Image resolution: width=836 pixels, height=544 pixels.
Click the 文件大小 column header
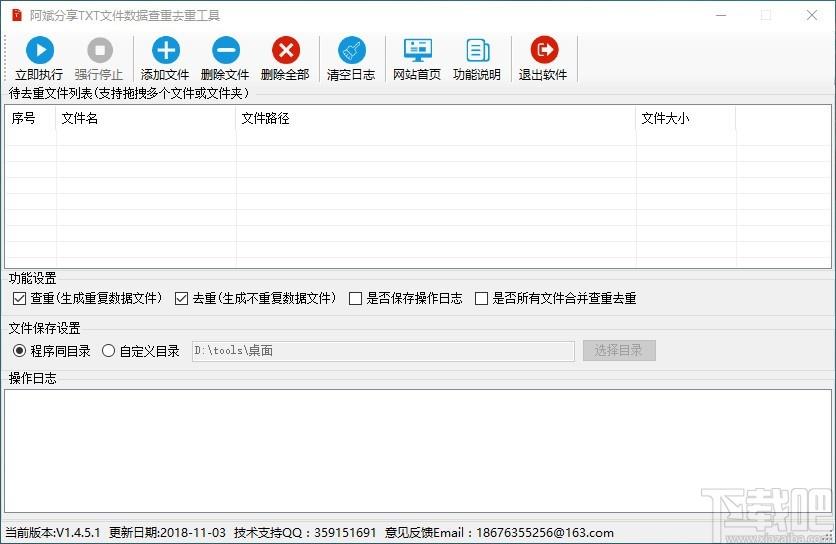tap(686, 118)
